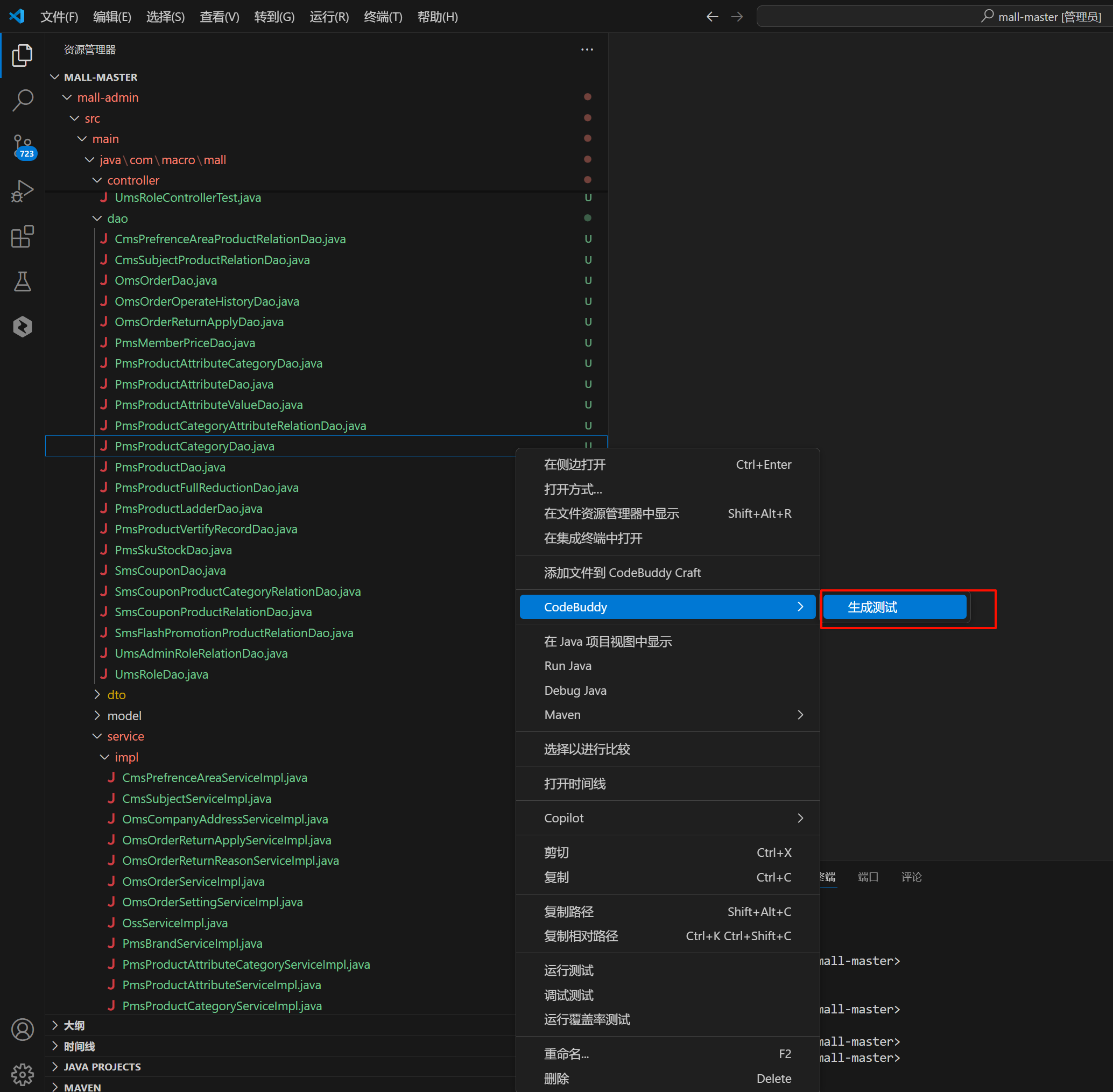This screenshot has width=1113, height=1092.
Task: Open the 运行(R) menu
Action: click(329, 17)
